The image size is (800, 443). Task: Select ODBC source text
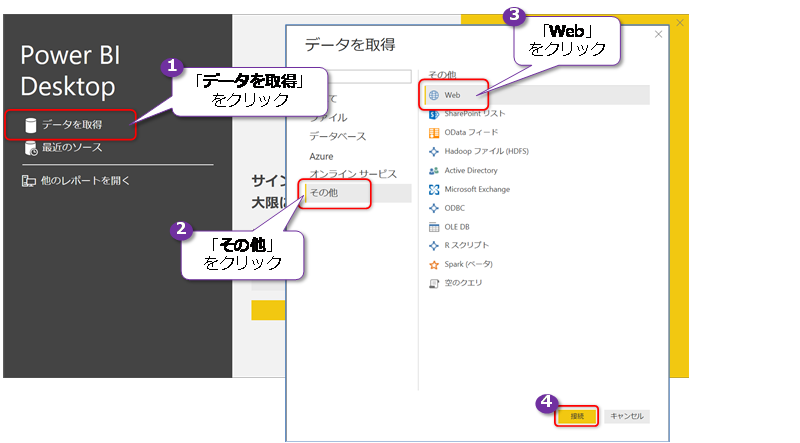[x=454, y=208]
